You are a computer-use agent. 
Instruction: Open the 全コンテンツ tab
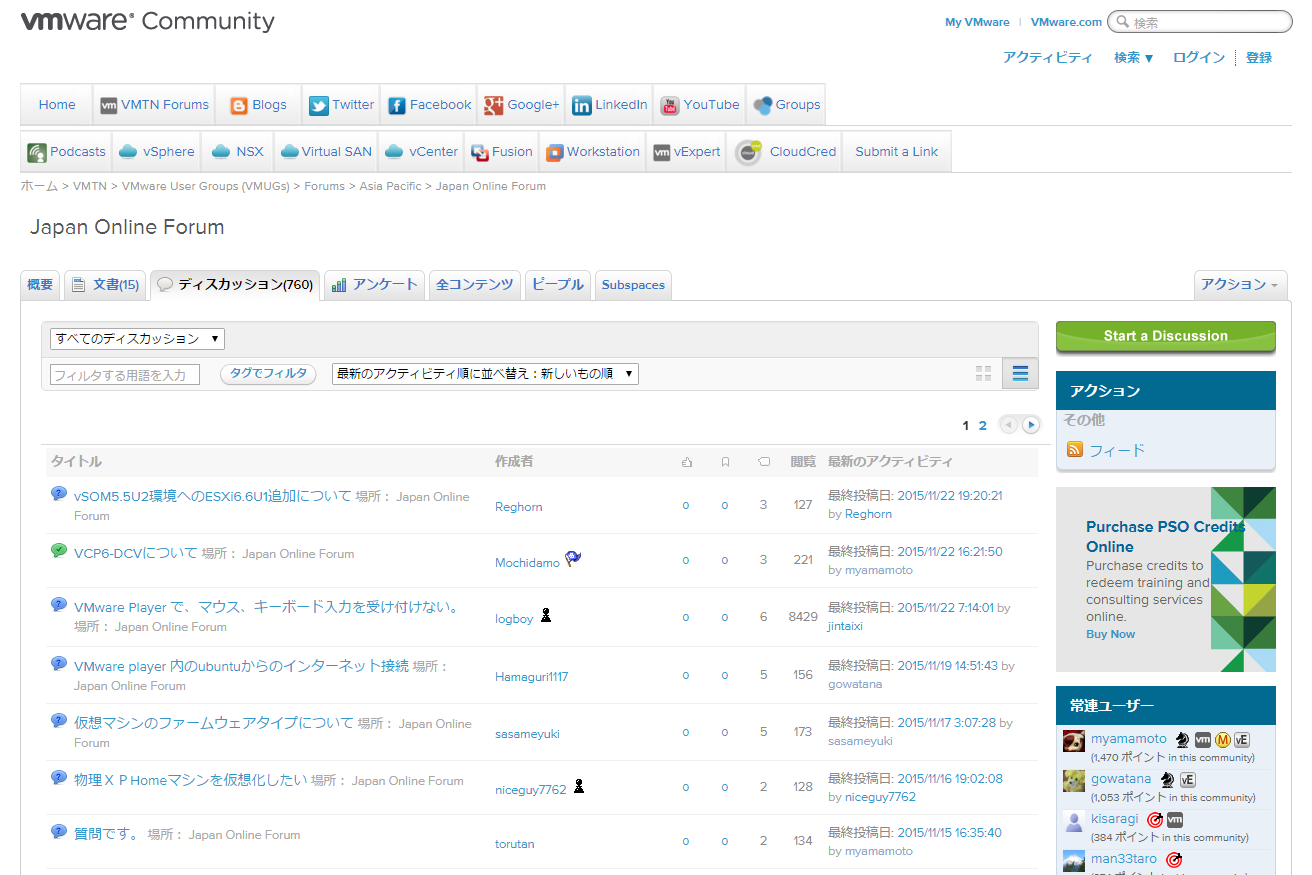[475, 285]
